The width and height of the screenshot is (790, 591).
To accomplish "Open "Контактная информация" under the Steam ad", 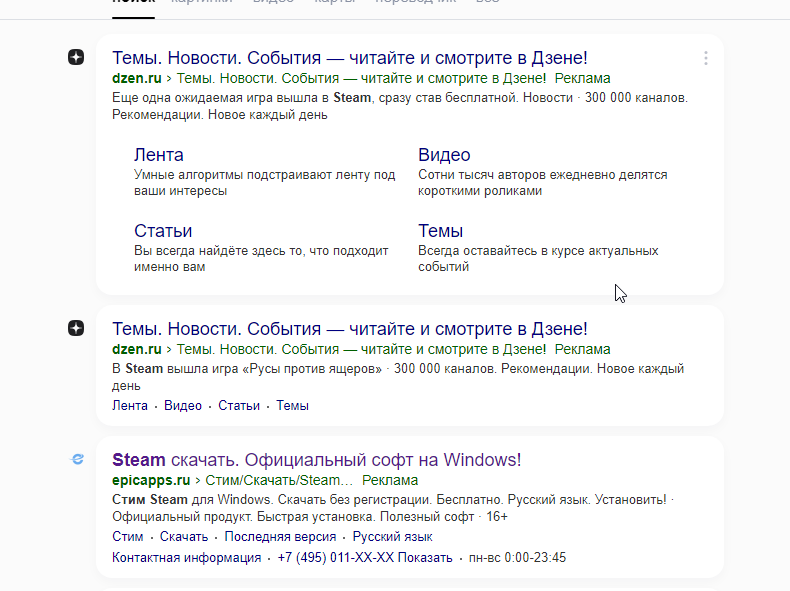I will click(186, 558).
